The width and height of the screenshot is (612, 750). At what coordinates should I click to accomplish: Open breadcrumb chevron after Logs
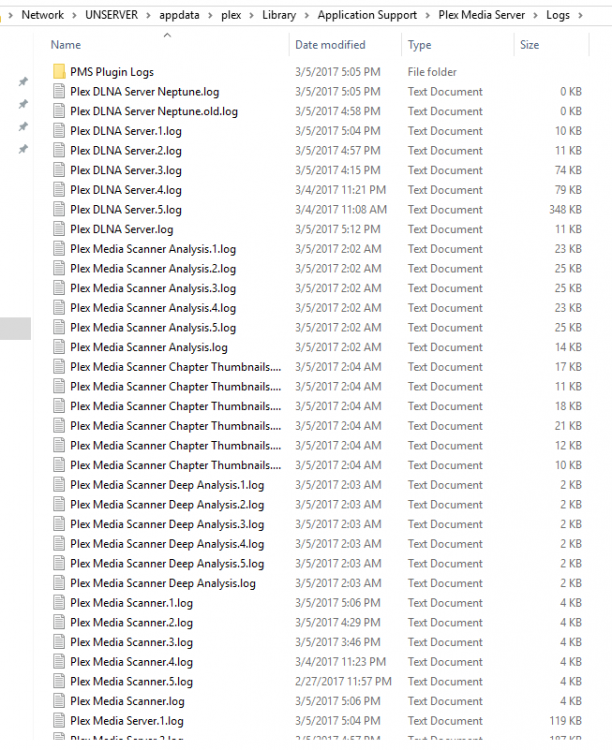[x=580, y=16]
